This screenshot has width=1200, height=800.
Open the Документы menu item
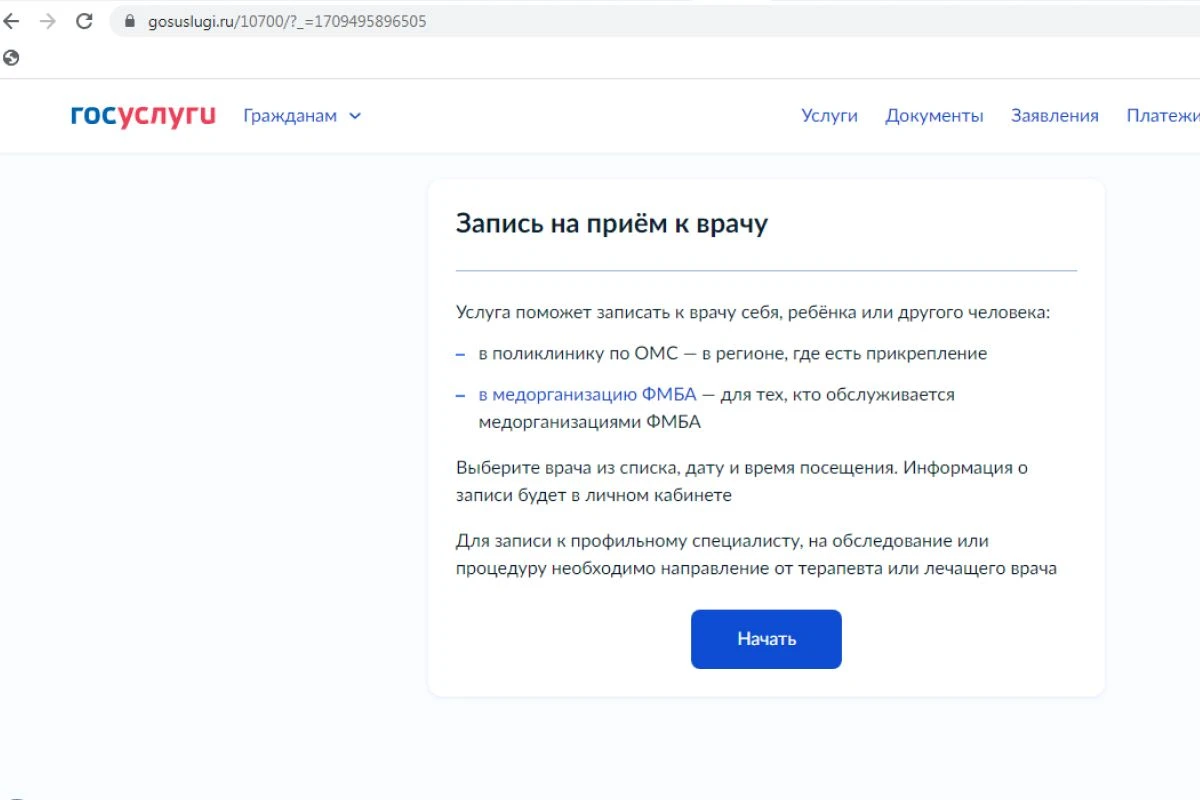point(934,116)
